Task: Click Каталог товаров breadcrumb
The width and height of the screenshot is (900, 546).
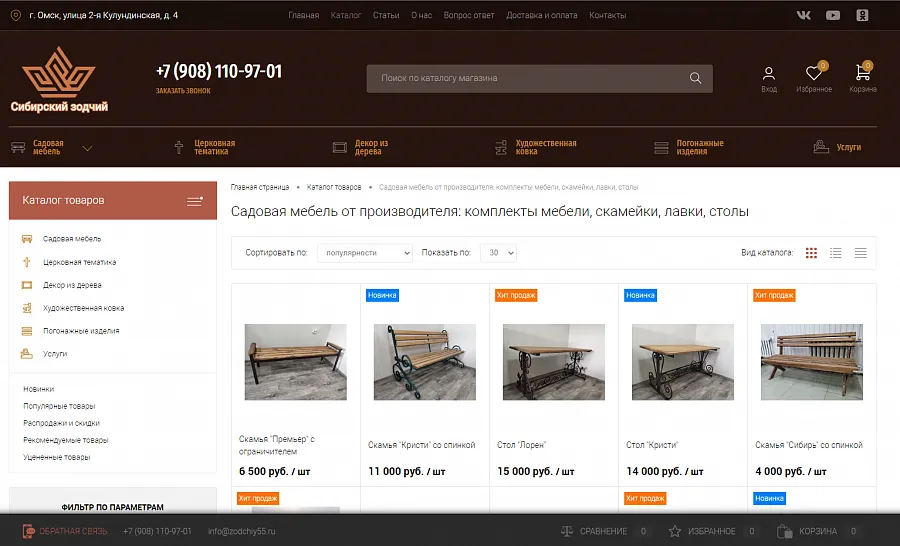Action: point(334,187)
